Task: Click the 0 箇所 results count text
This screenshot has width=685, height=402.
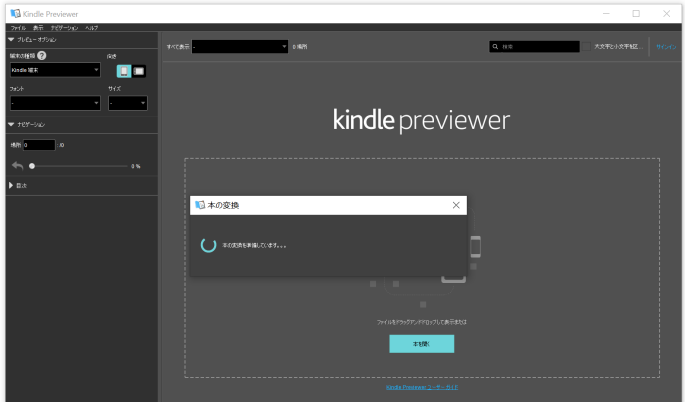Action: (x=300, y=46)
